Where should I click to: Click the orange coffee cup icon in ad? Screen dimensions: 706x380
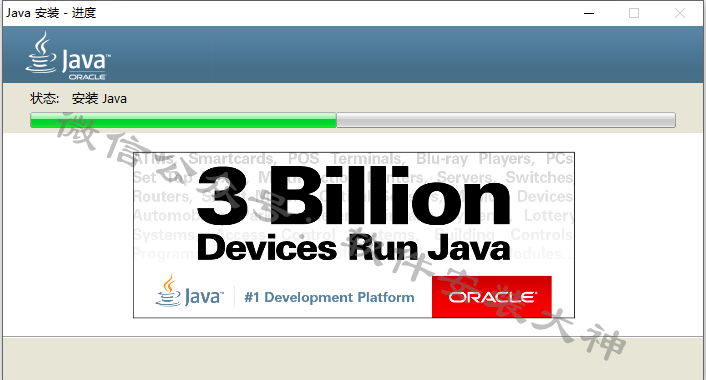pos(168,291)
